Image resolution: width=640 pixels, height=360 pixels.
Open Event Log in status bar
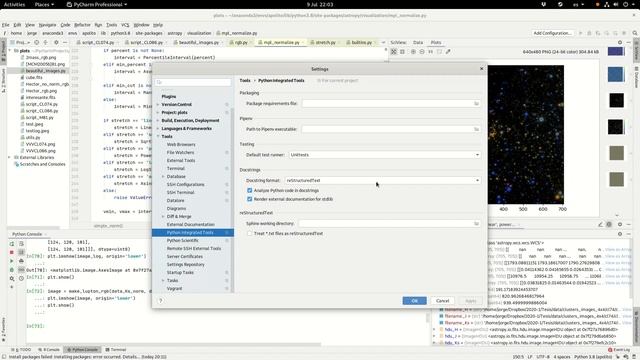(619, 350)
